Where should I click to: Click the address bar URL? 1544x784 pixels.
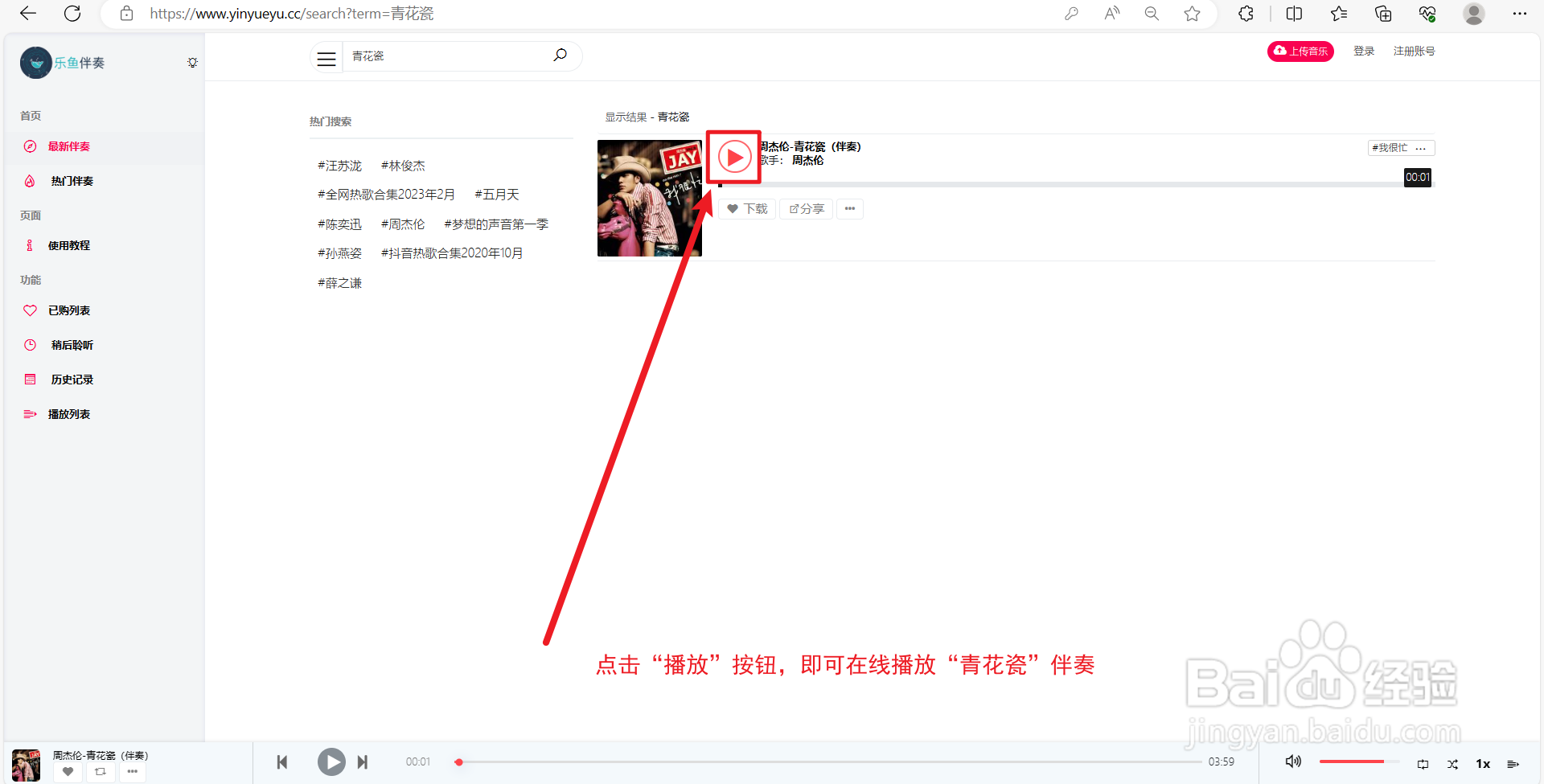292,14
